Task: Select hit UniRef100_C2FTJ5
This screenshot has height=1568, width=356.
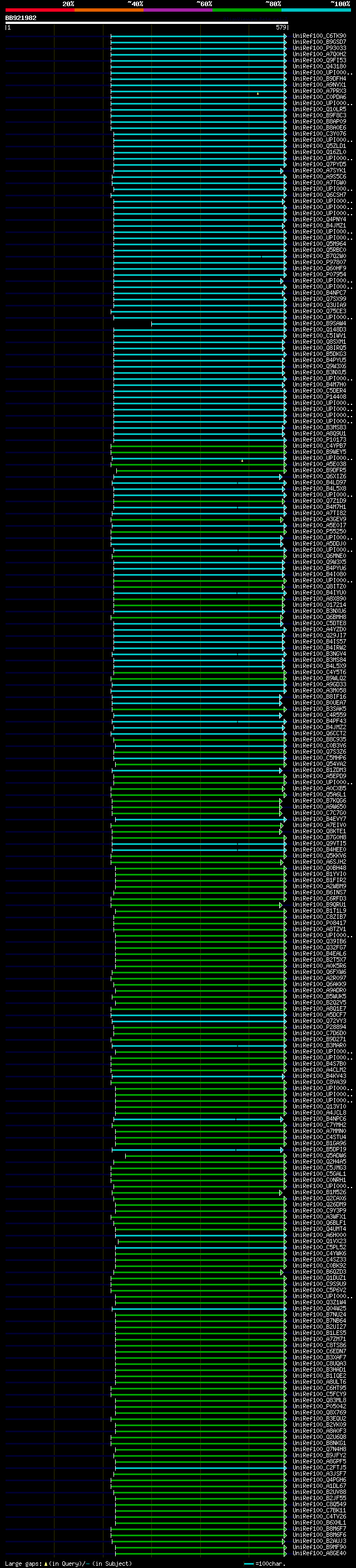Action: 319,1467
